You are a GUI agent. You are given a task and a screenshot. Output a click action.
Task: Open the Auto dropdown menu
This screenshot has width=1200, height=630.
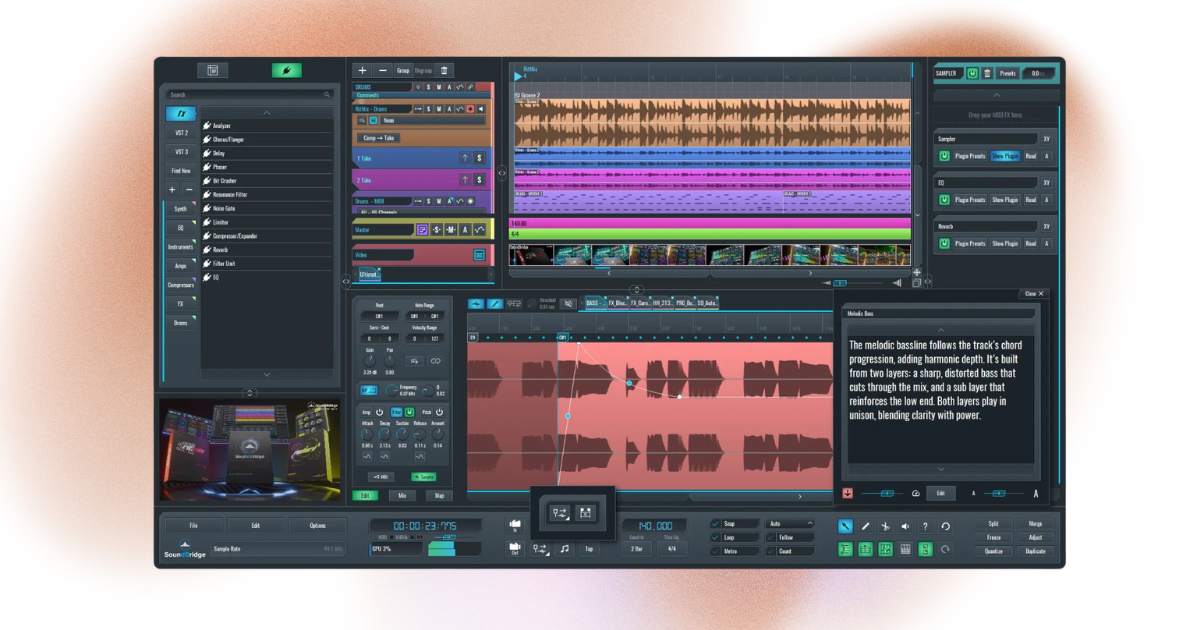tap(789, 523)
